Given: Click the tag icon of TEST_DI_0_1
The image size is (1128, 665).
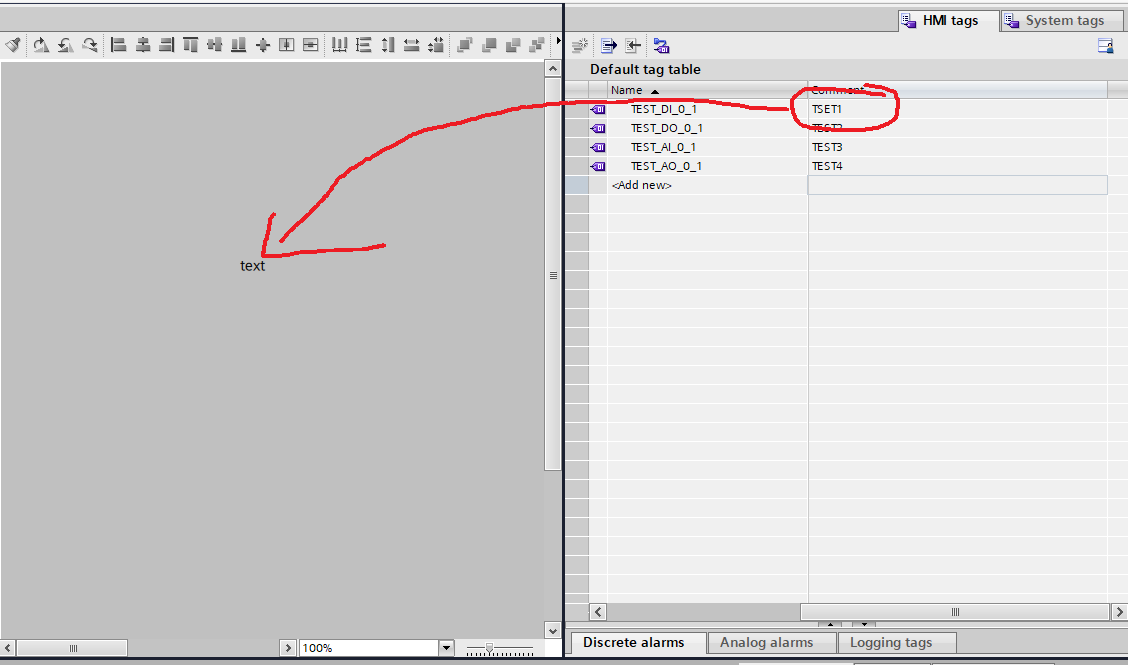Looking at the screenshot, I should pyautogui.click(x=598, y=109).
